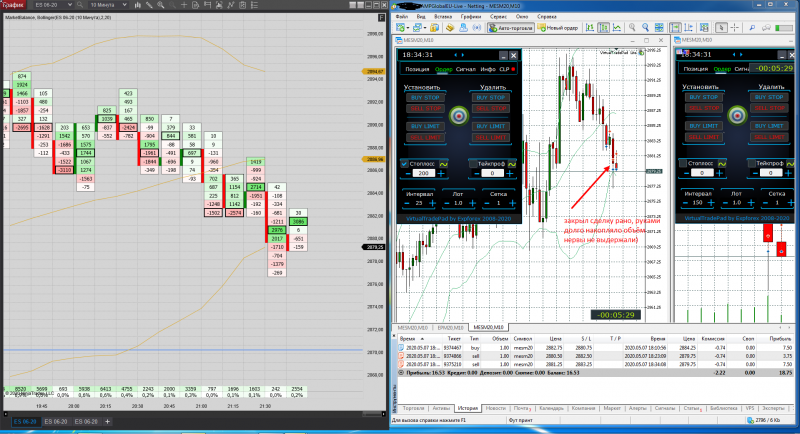Click tile windows icon in MetaTrader toolbar
This screenshot has height=434, width=800.
pos(659,28)
